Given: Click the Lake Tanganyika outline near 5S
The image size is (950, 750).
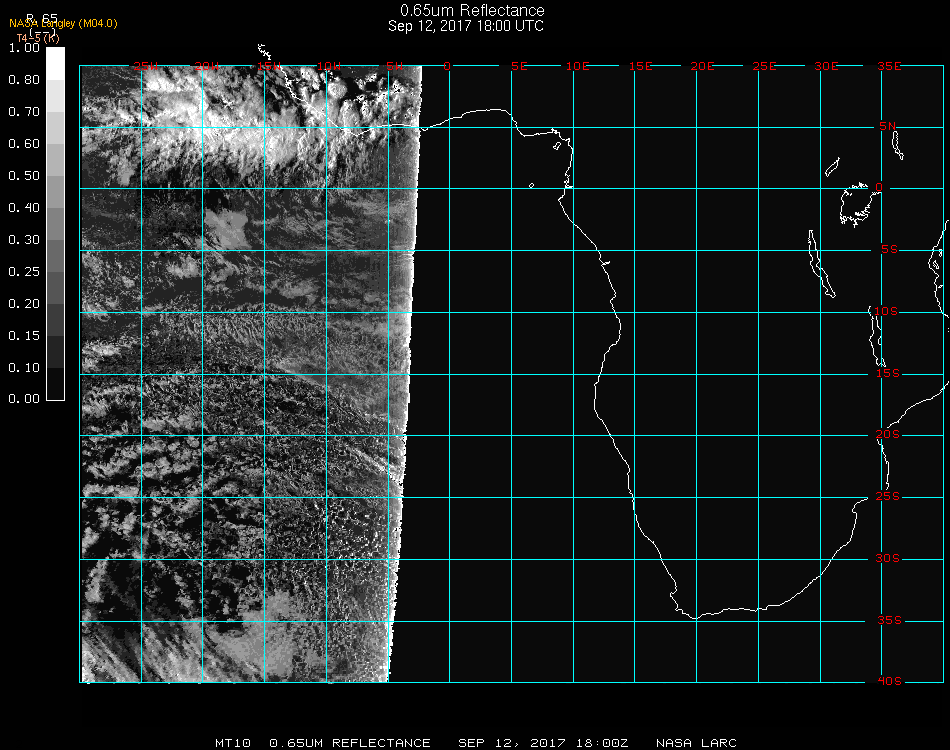Looking at the screenshot, I should (x=821, y=264).
